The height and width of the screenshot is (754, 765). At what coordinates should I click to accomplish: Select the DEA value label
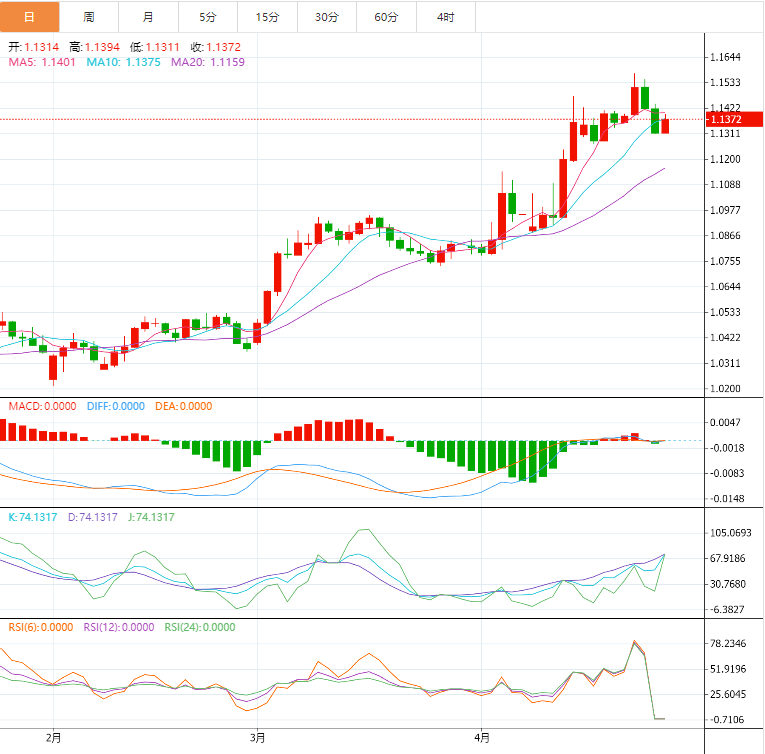[x=183, y=406]
